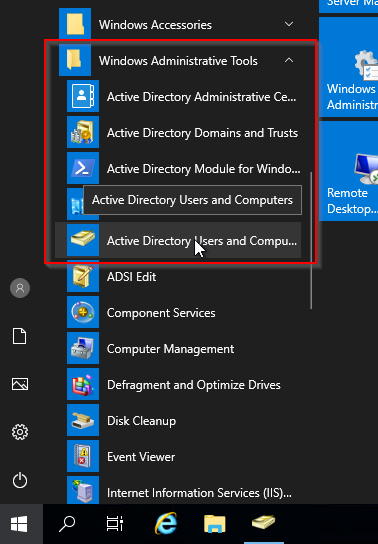378x544 pixels.
Task: Open Pictures icon in Start sidebar
Action: (20, 384)
